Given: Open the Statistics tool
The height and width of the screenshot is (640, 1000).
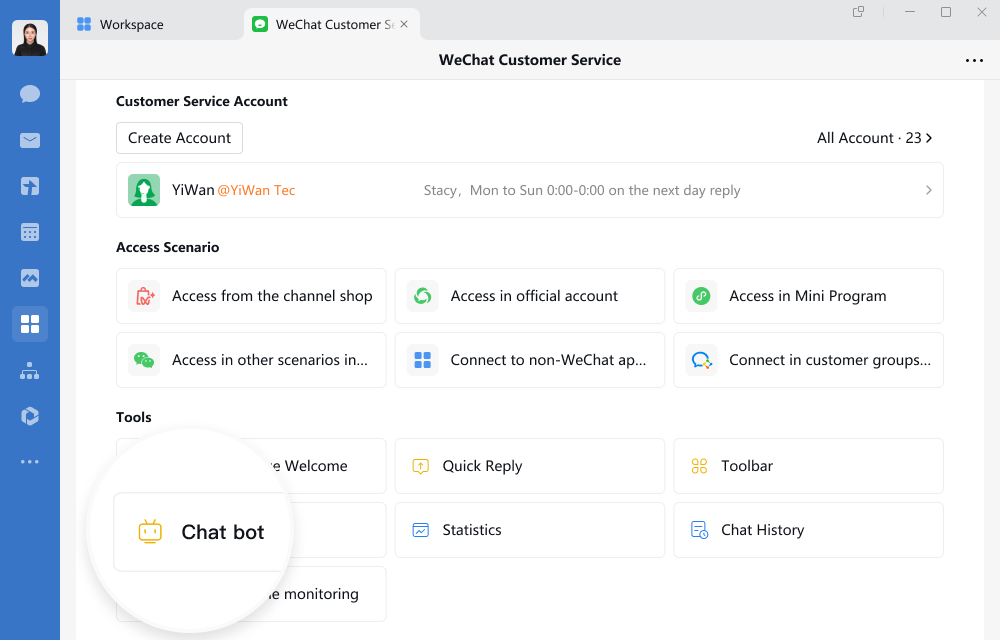Looking at the screenshot, I should pos(529,530).
